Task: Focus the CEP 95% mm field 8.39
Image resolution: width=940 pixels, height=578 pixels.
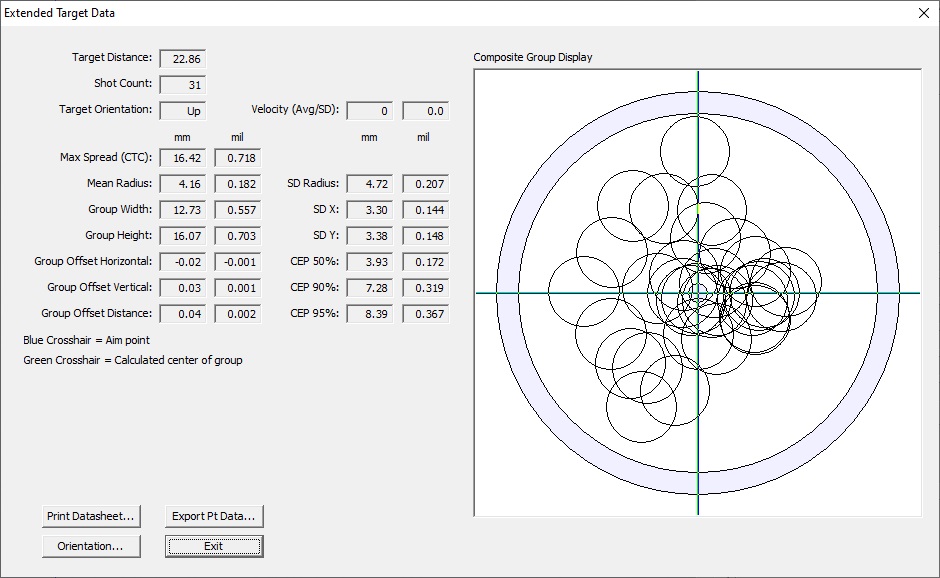Action: coord(369,314)
